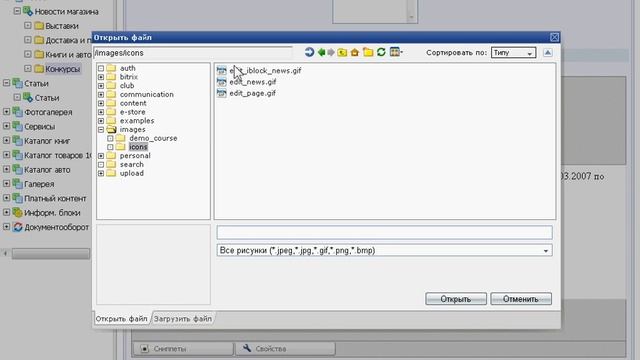This screenshot has width=640, height=360.
Task: Click the 'Каталог книг' block type icon
Action: 17,141
